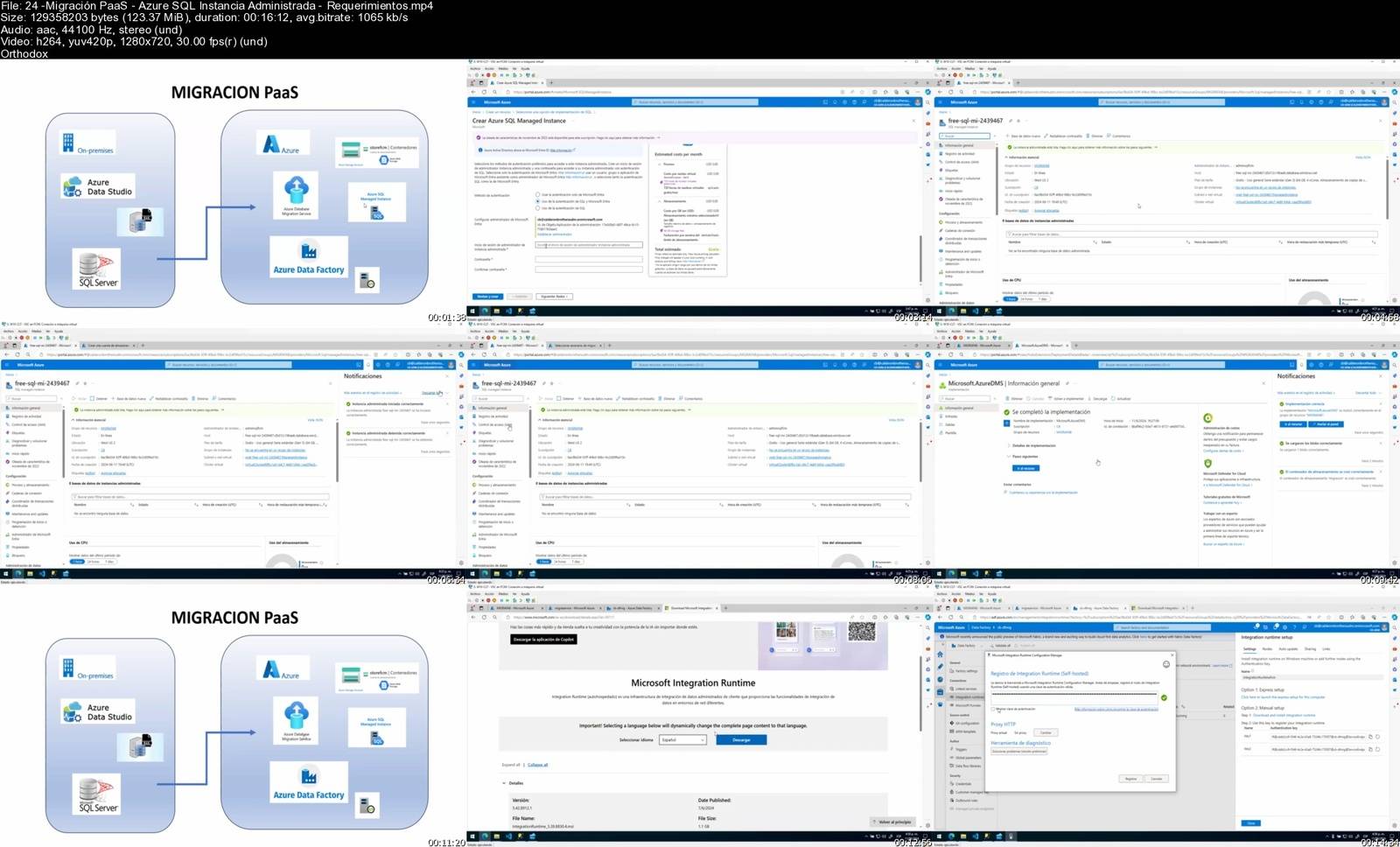Click the smiley feedback icon in runtime dialog

tap(1165, 664)
